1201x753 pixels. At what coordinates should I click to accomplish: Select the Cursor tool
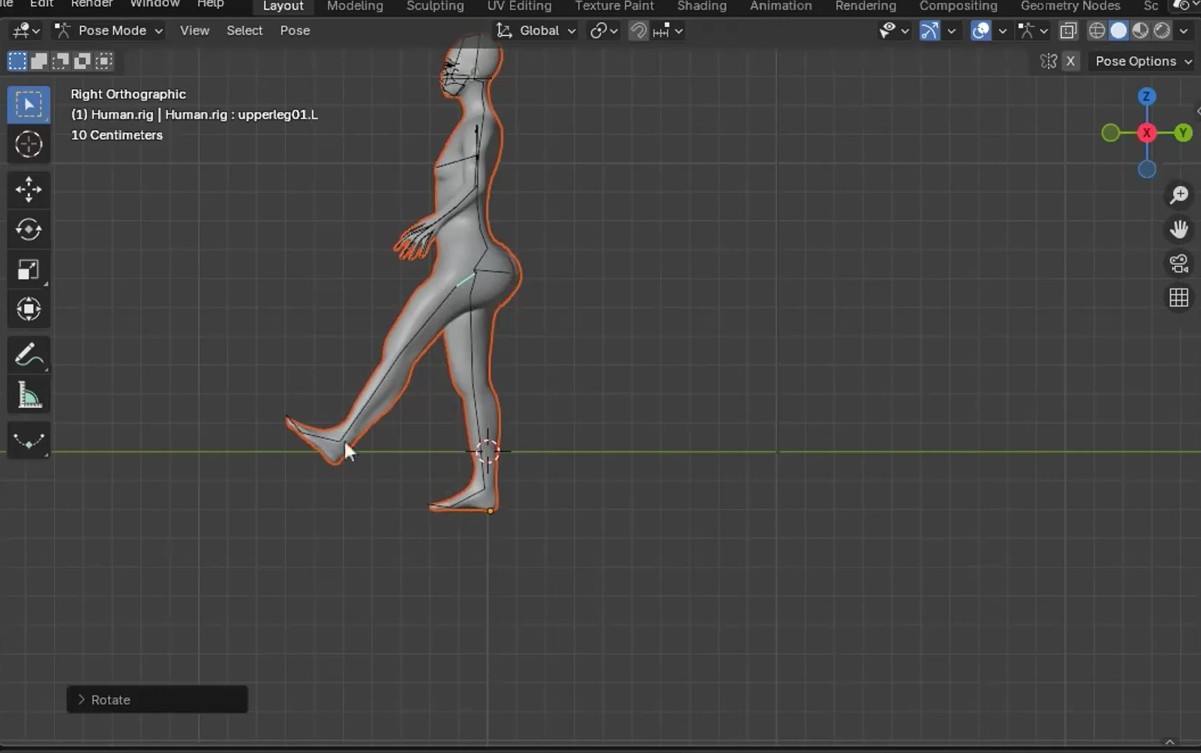click(28, 145)
